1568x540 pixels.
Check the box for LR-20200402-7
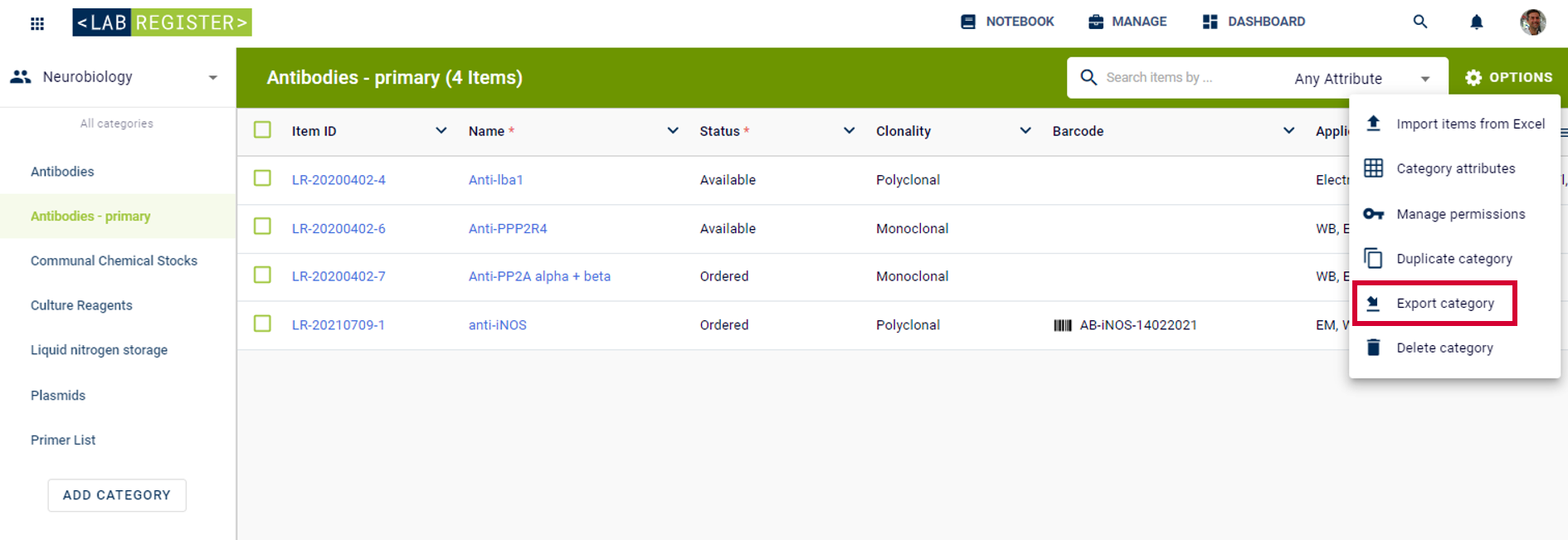tap(263, 275)
